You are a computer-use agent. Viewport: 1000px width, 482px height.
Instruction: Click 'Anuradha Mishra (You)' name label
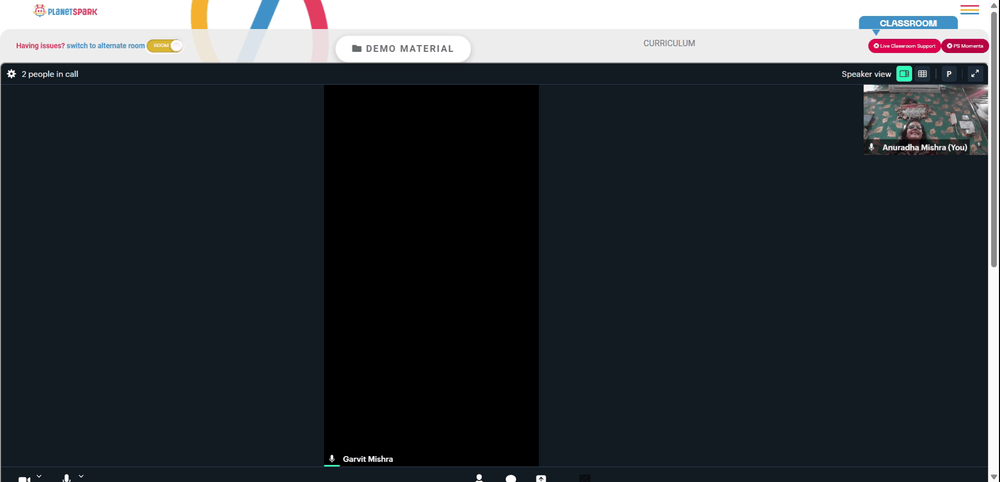[x=925, y=147]
